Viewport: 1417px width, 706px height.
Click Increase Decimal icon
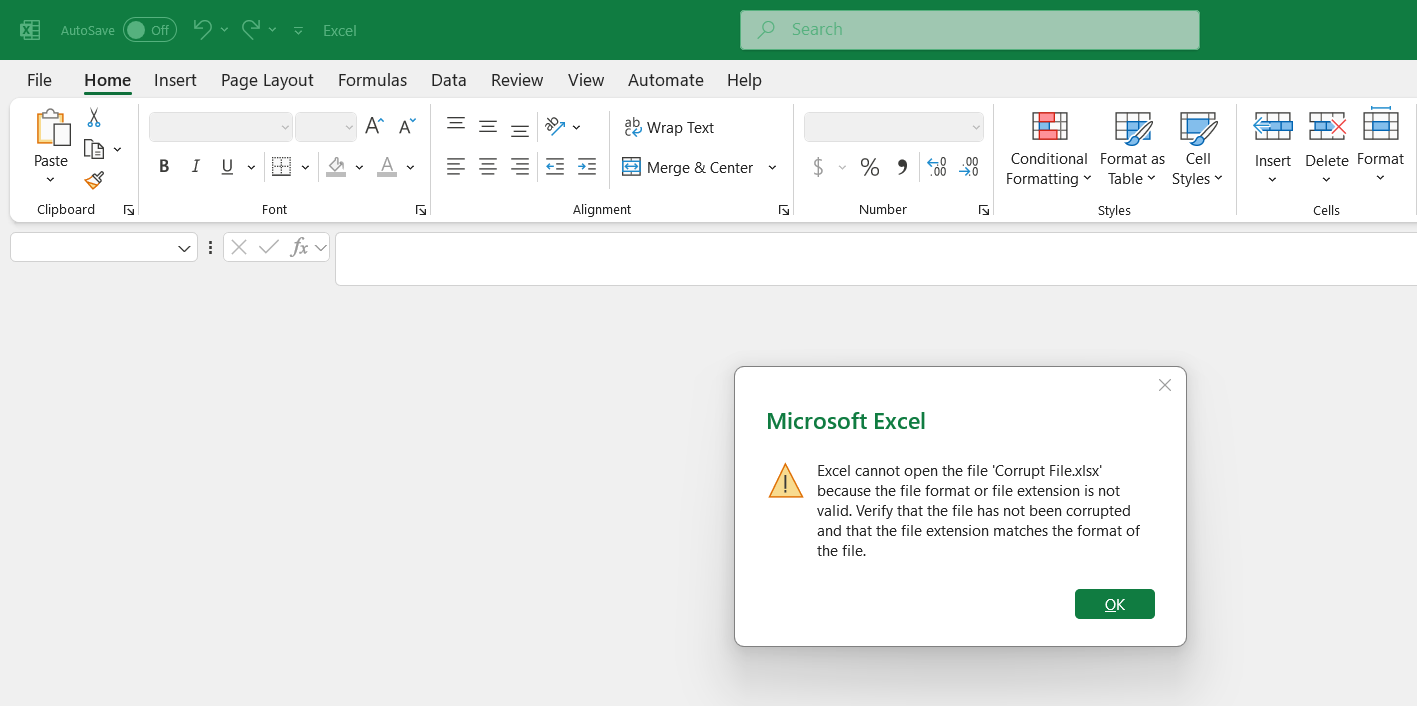(x=936, y=167)
